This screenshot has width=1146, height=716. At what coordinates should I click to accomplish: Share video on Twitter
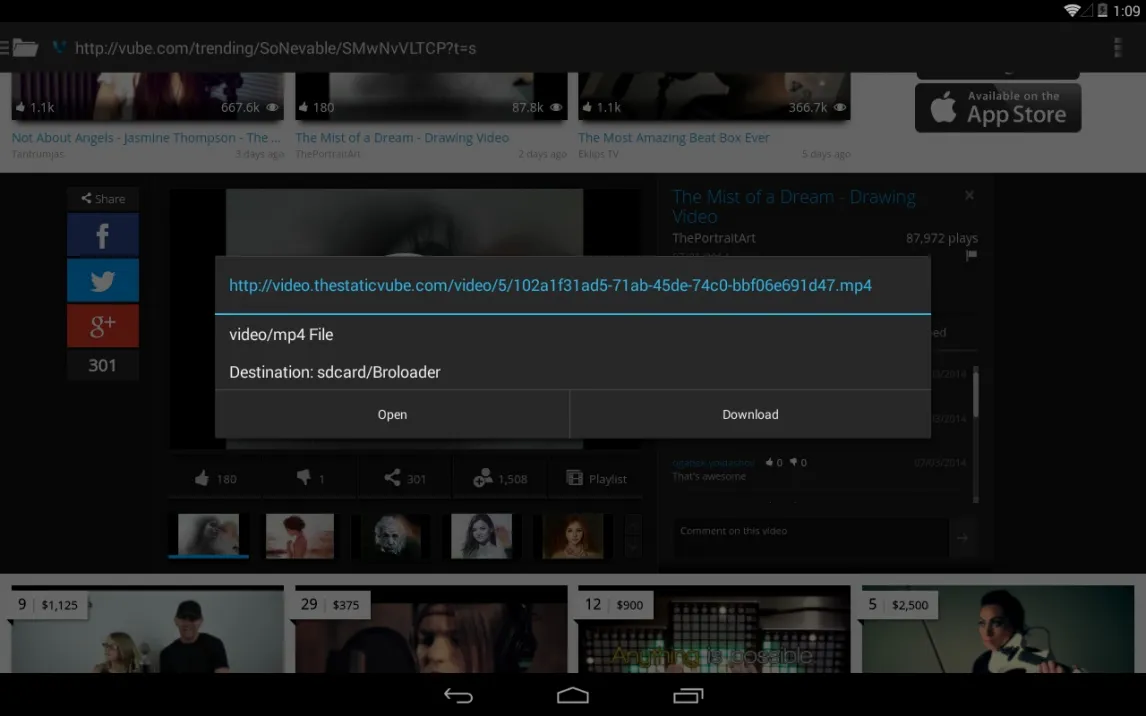point(103,281)
